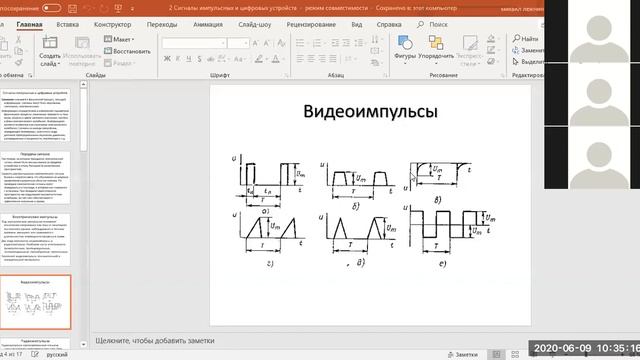Open Экспресс-стили quick styles

click(469, 51)
